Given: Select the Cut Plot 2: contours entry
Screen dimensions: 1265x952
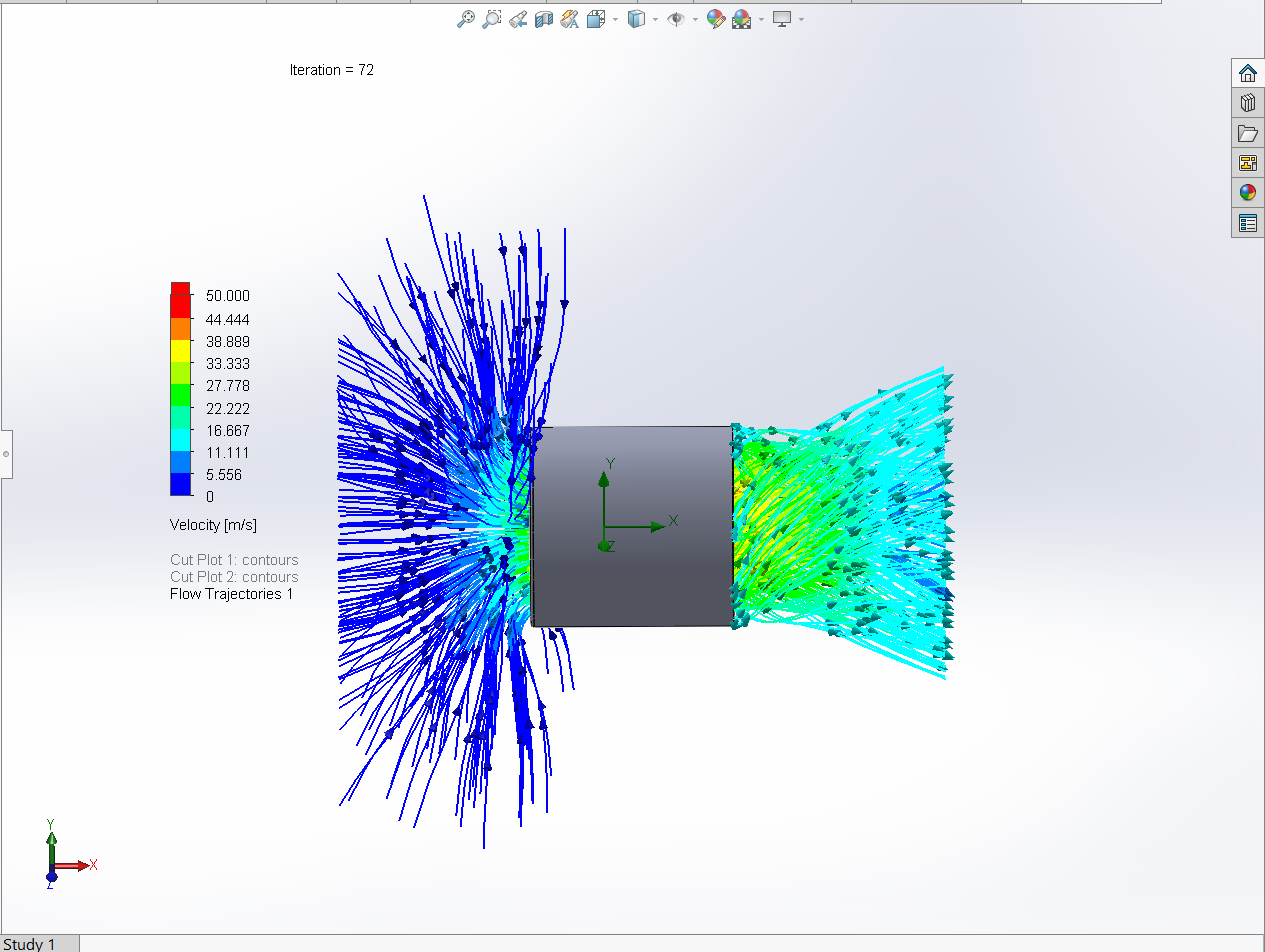Looking at the screenshot, I should 234,577.
